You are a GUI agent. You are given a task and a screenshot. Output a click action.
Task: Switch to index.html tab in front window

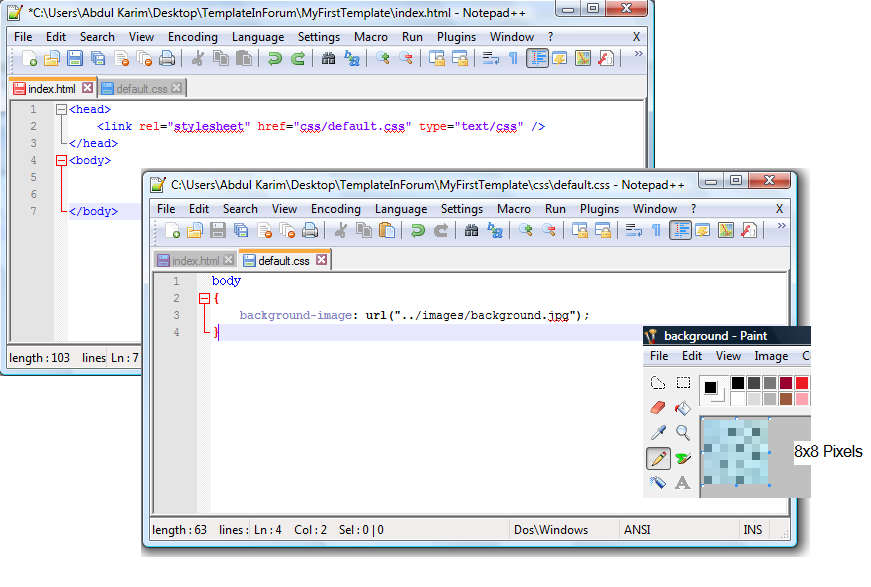click(196, 261)
